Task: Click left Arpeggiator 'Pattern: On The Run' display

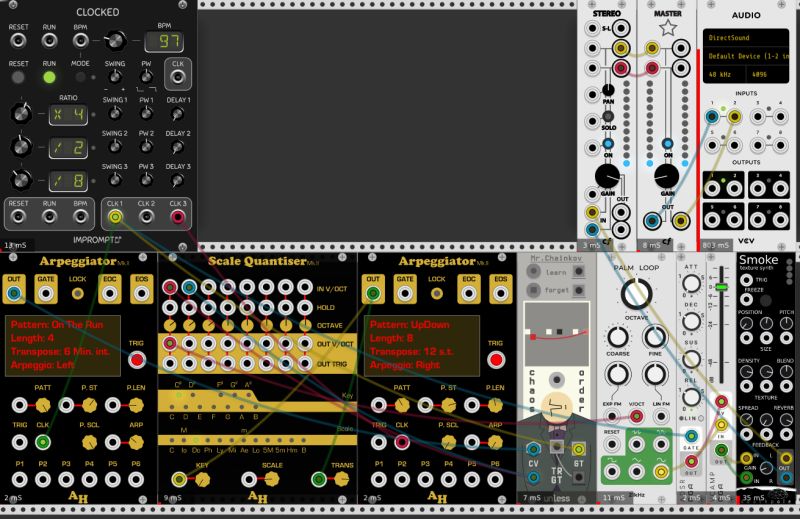Action: (63, 345)
